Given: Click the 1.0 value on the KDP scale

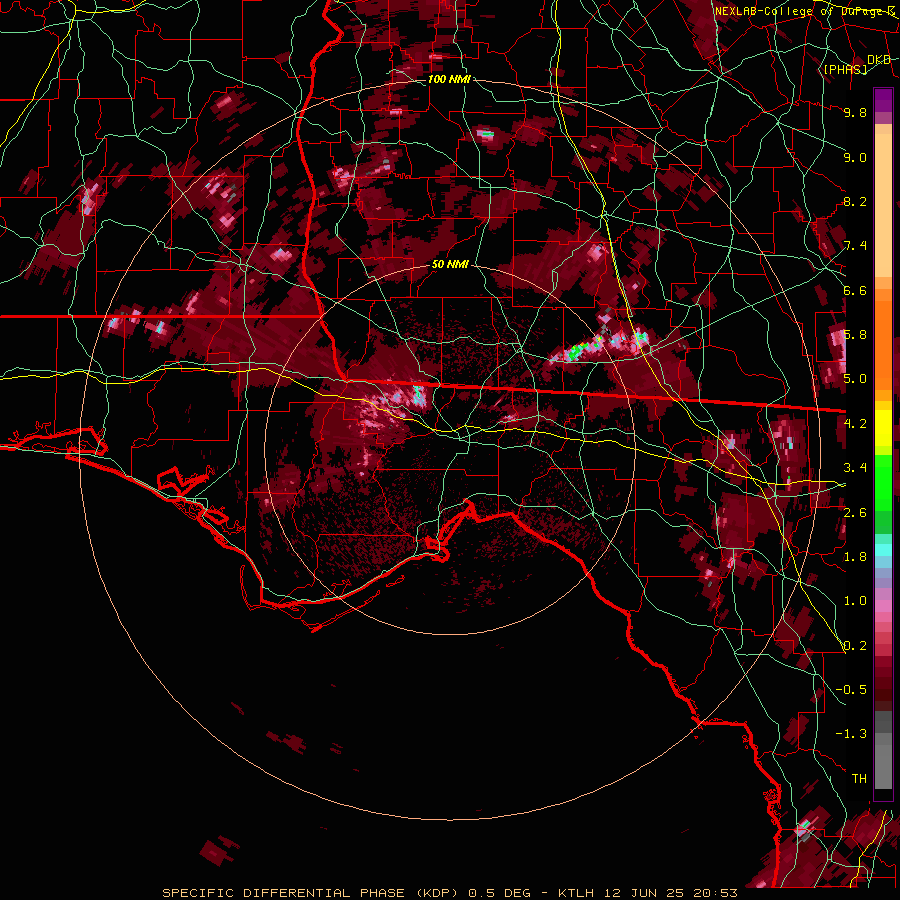Looking at the screenshot, I should coord(855,601).
